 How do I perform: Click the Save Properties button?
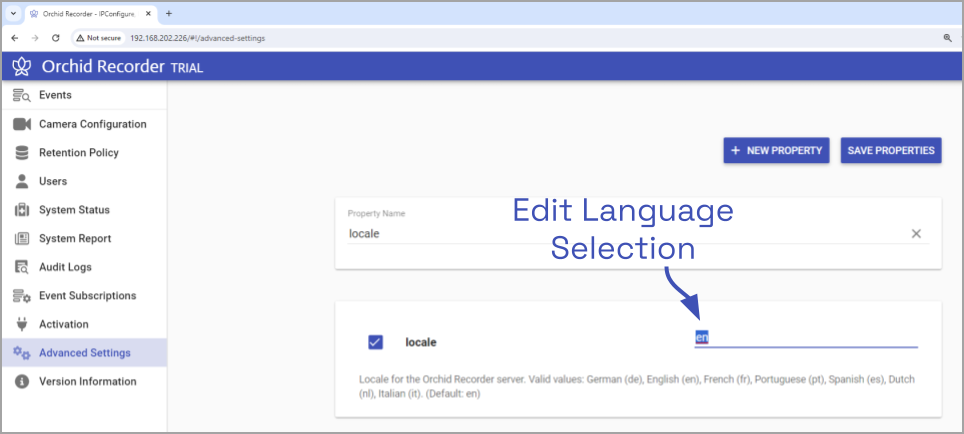point(891,151)
